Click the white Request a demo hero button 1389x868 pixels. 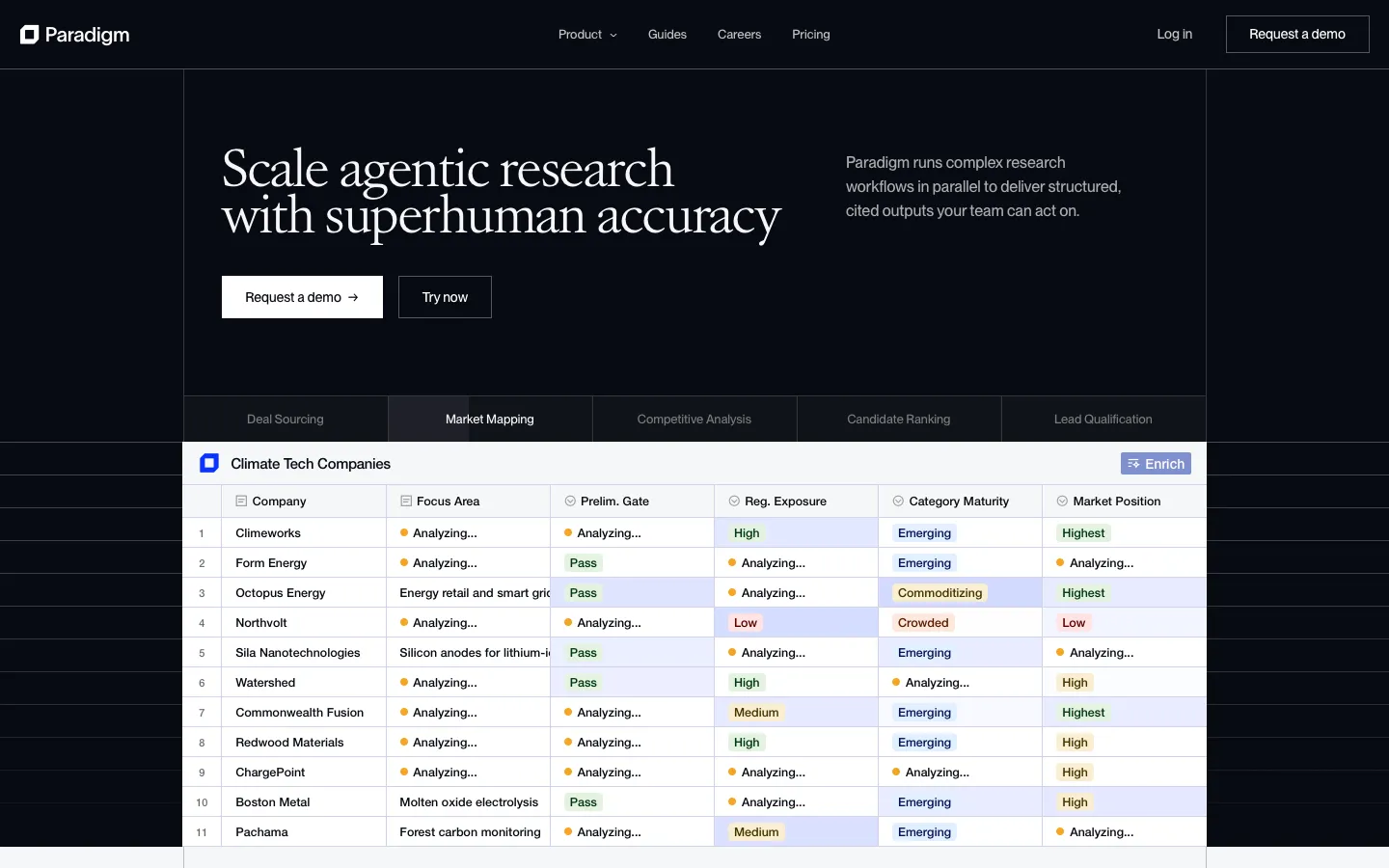pyautogui.click(x=302, y=297)
